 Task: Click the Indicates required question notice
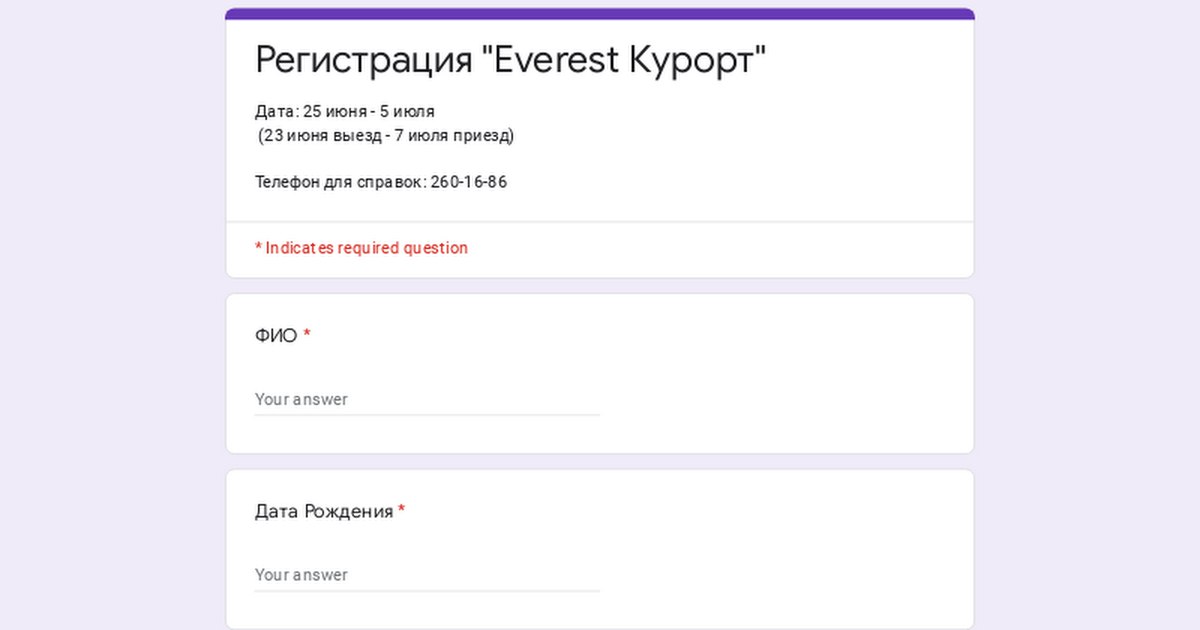(361, 248)
